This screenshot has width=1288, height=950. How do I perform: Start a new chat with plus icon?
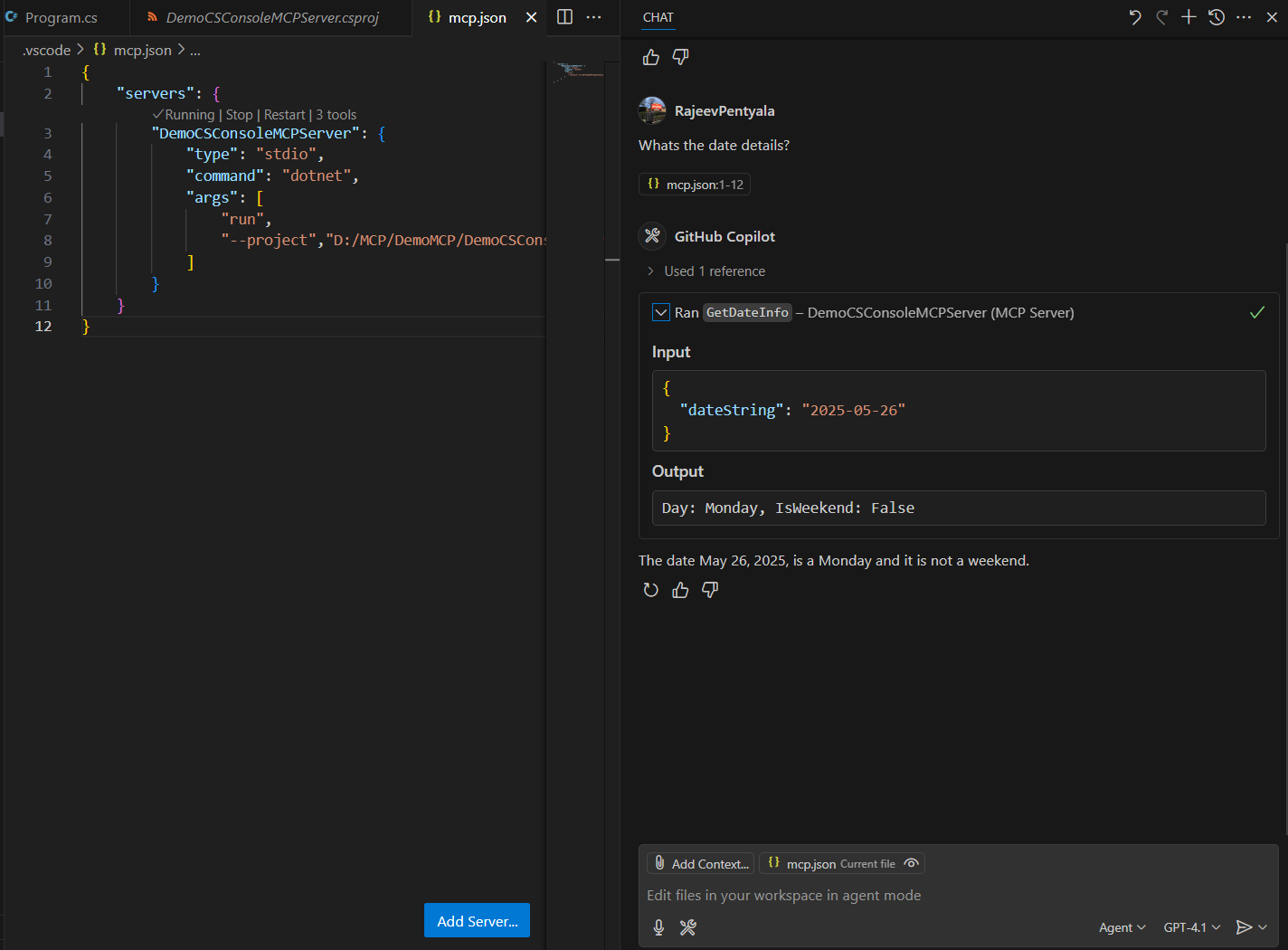(1189, 17)
